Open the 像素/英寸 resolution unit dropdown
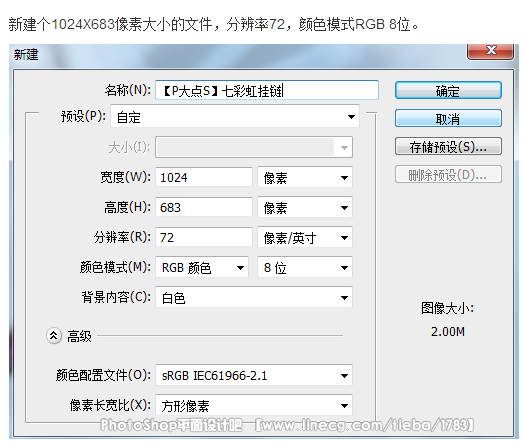The image size is (524, 442). point(305,237)
